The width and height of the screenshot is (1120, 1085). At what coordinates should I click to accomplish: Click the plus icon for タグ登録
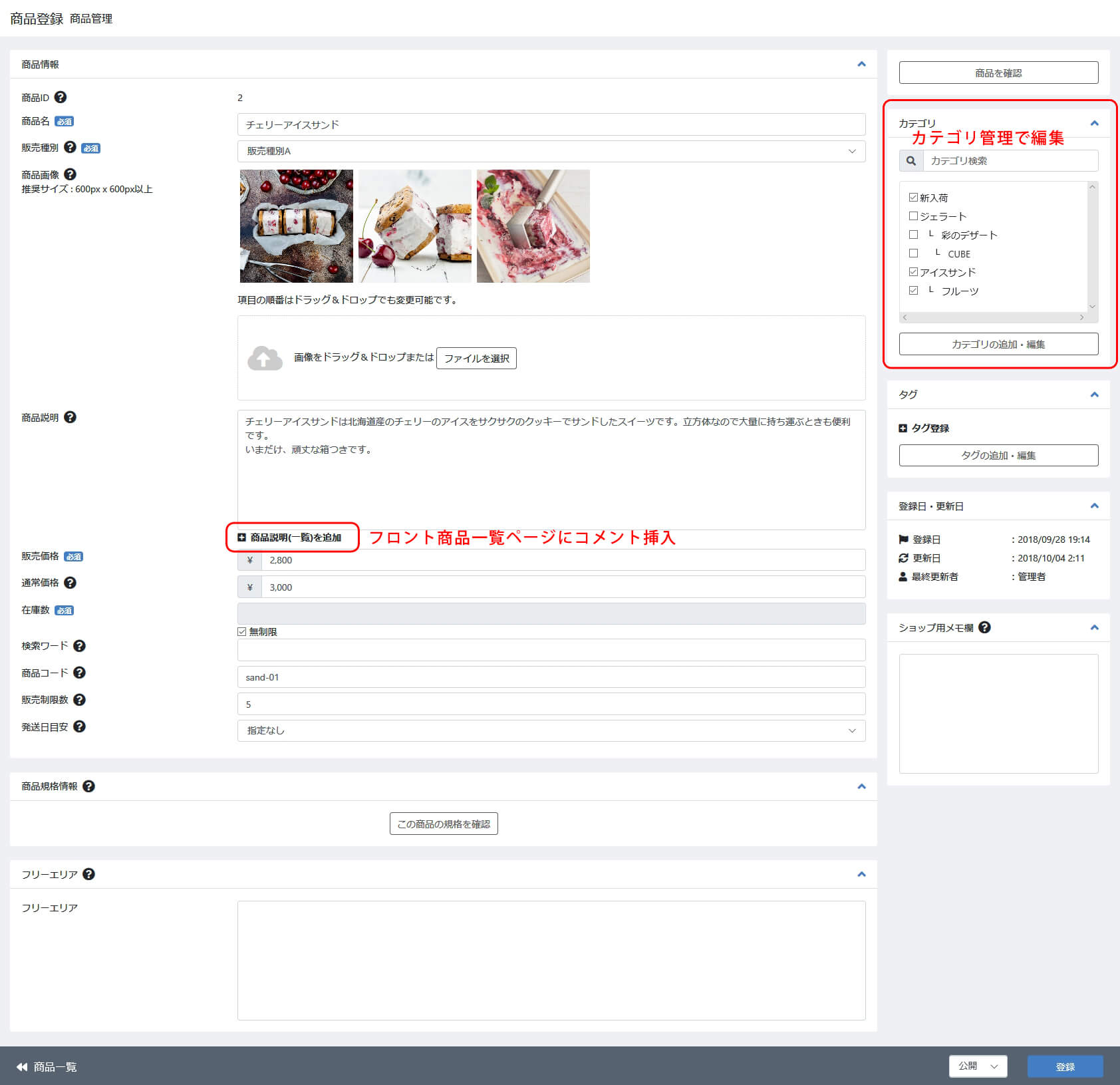point(903,428)
